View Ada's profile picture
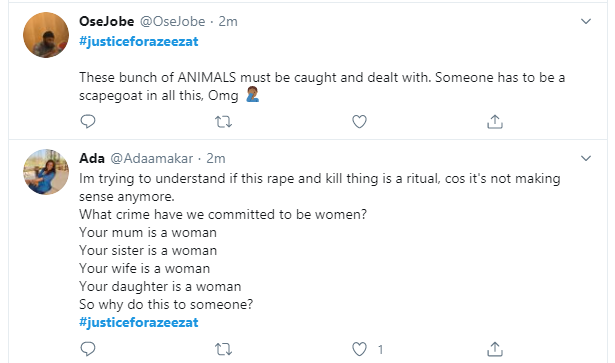The height and width of the screenshot is (363, 615). coord(46,172)
